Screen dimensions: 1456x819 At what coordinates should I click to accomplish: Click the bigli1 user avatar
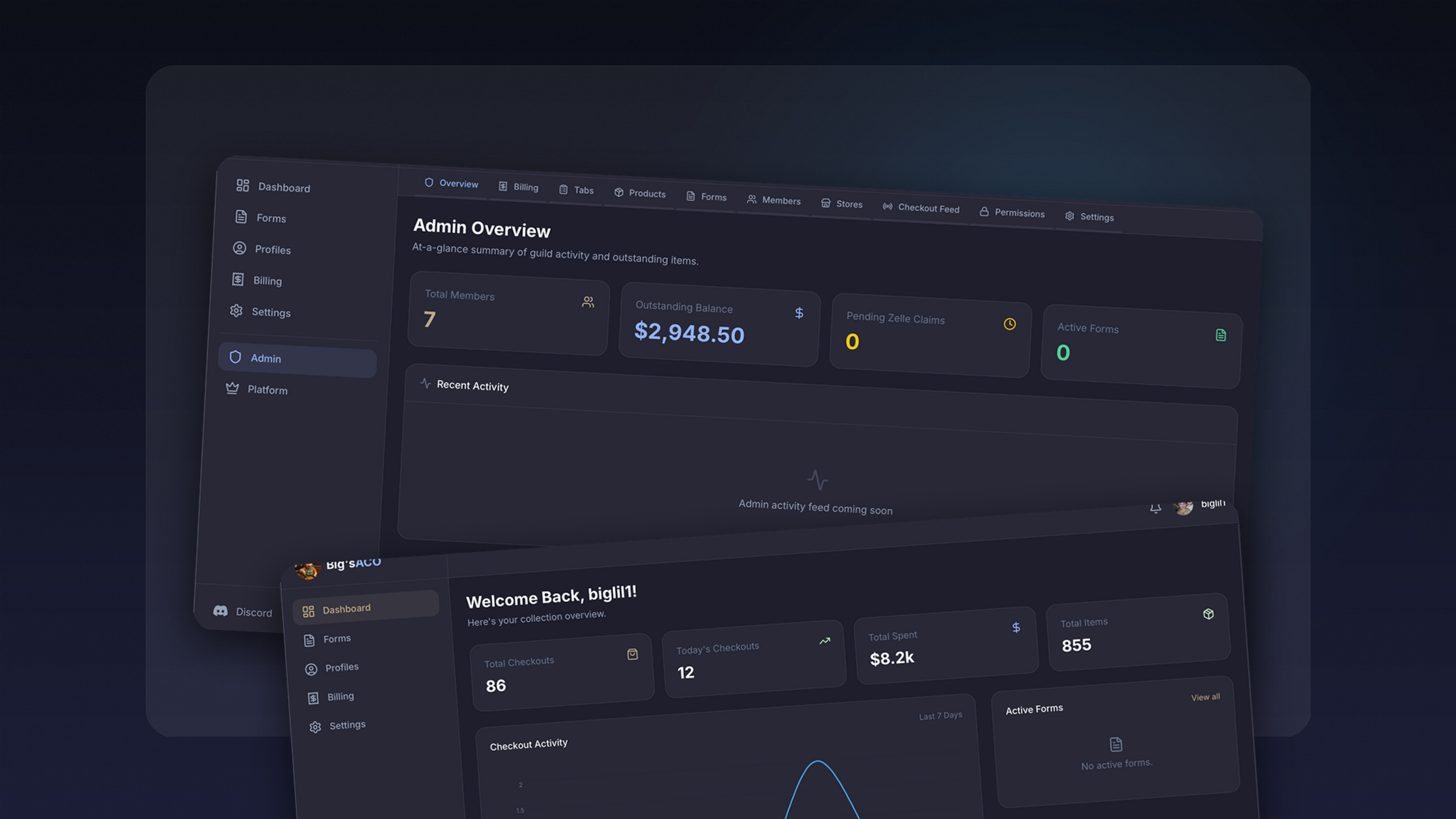coord(1183,507)
